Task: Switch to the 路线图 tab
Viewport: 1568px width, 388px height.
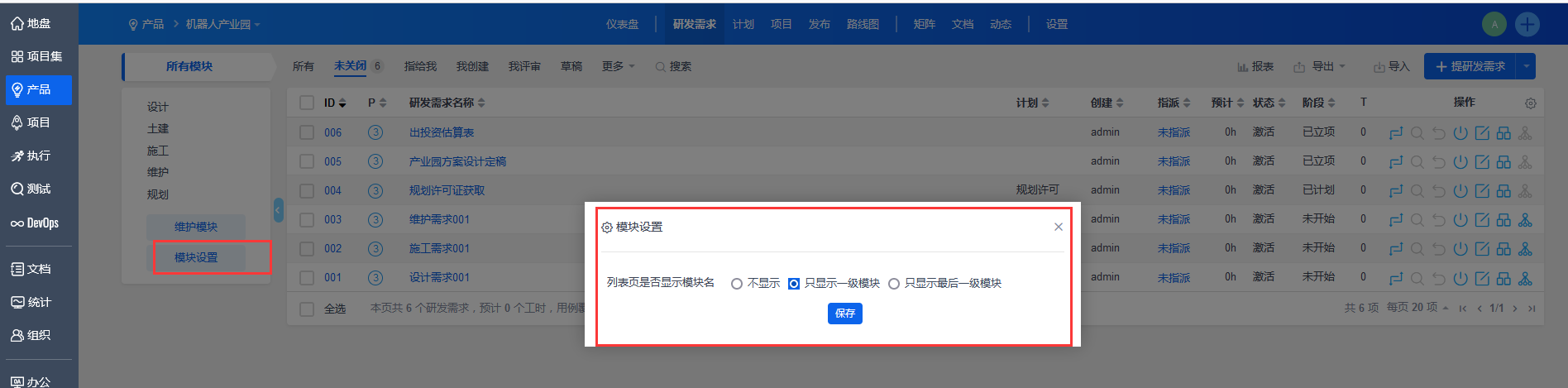Action: [x=863, y=24]
